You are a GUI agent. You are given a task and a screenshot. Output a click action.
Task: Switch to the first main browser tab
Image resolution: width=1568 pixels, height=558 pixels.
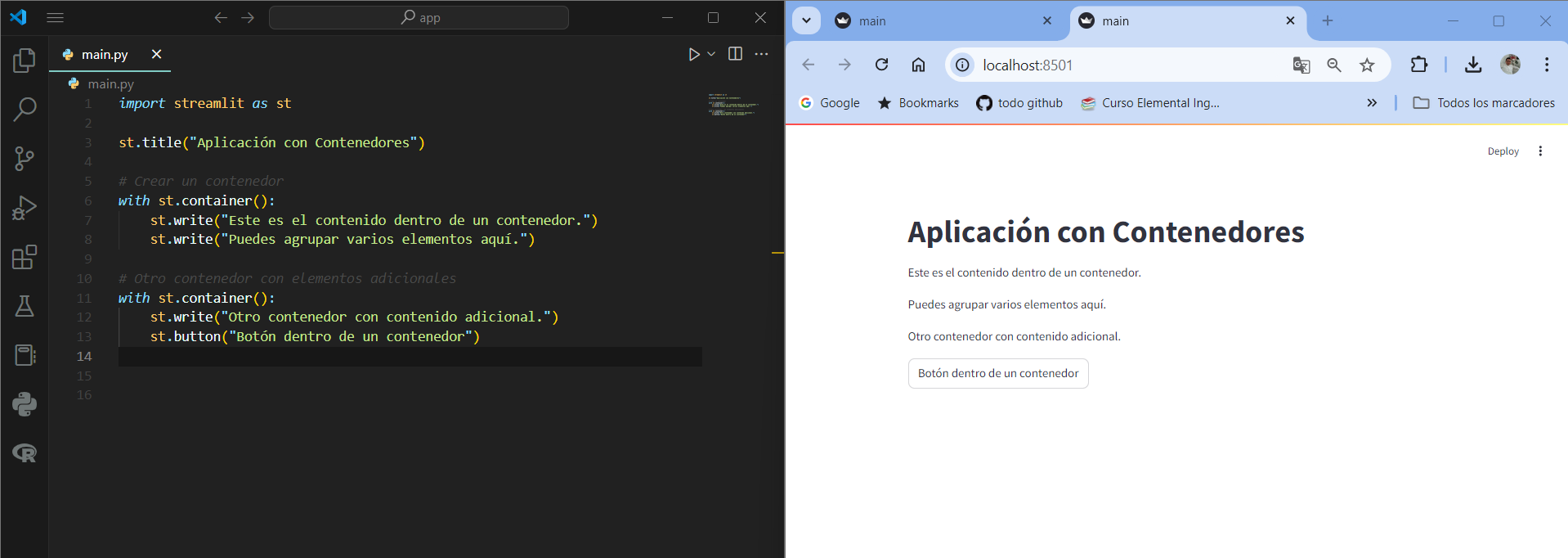click(x=944, y=21)
